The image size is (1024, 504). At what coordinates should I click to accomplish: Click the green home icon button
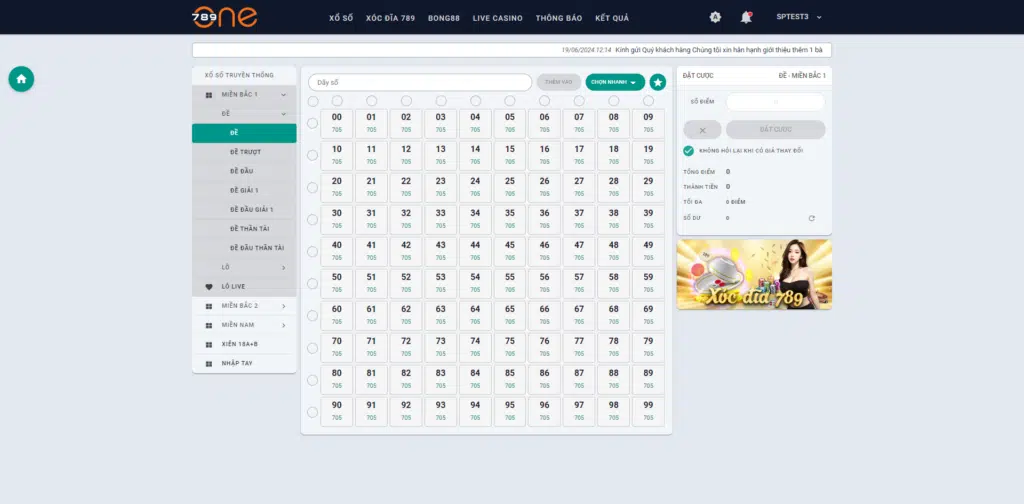[22, 79]
